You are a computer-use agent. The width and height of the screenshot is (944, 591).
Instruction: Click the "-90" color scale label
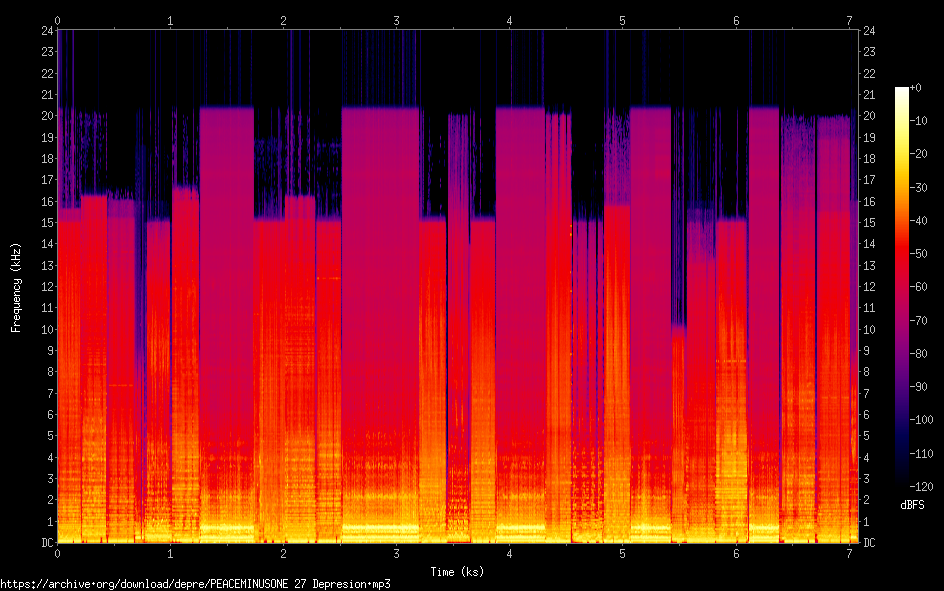[x=918, y=387]
